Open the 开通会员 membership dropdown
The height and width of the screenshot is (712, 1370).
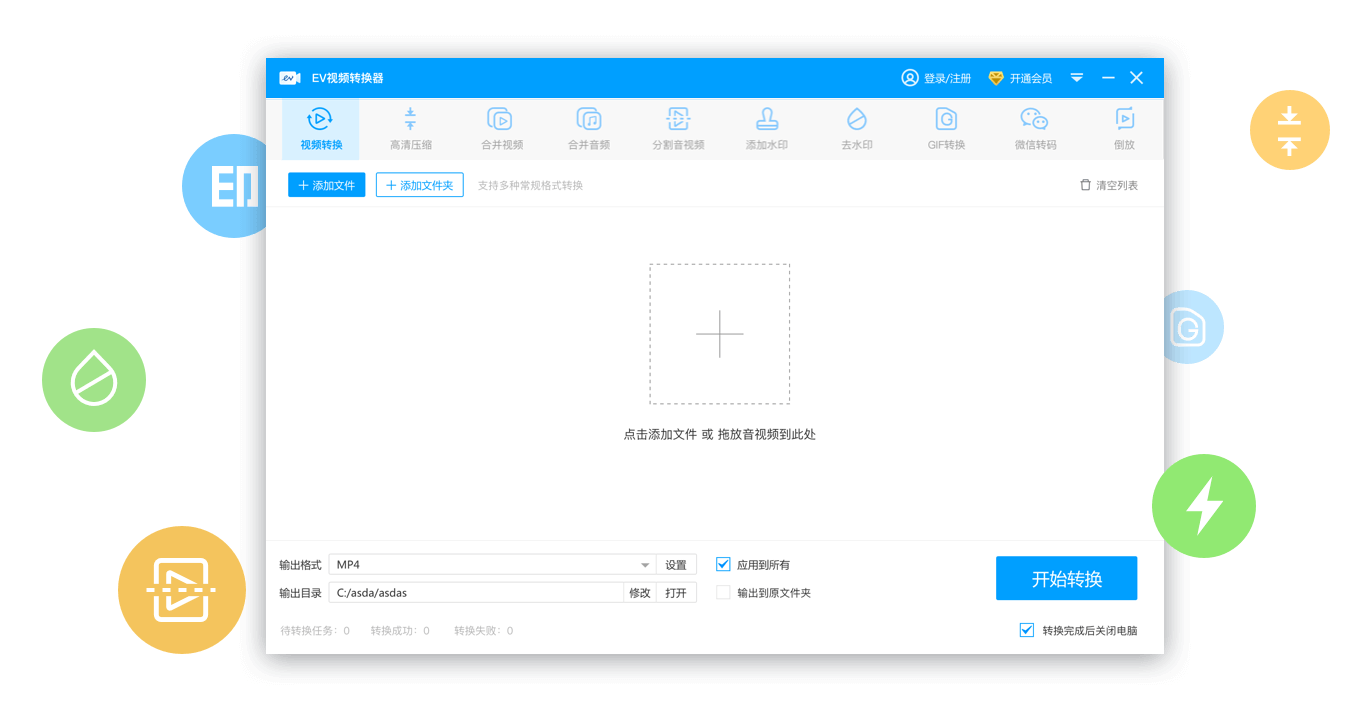pos(1029,77)
